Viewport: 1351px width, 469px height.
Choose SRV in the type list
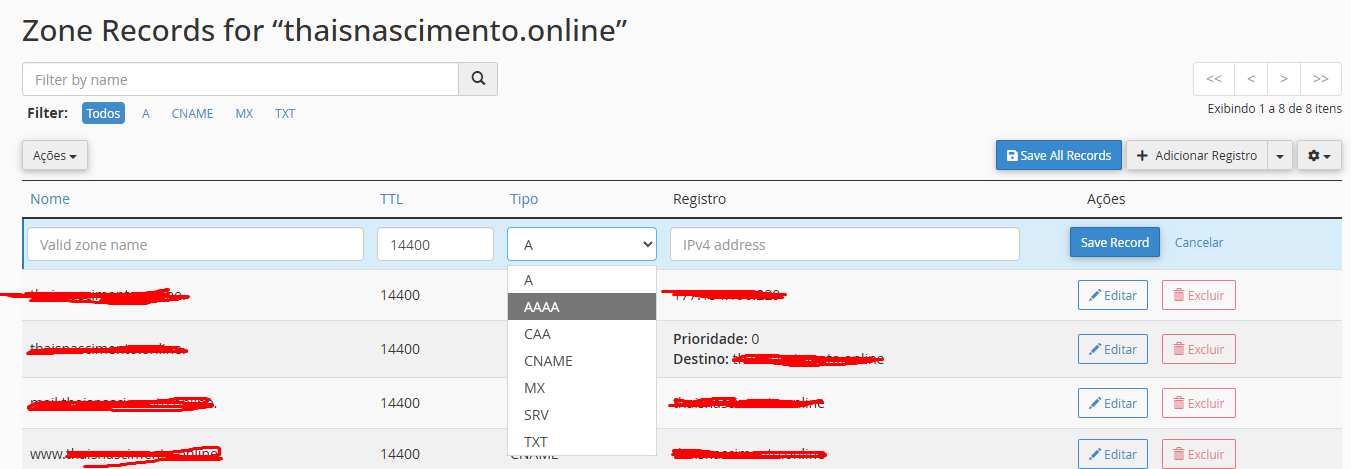(x=582, y=415)
